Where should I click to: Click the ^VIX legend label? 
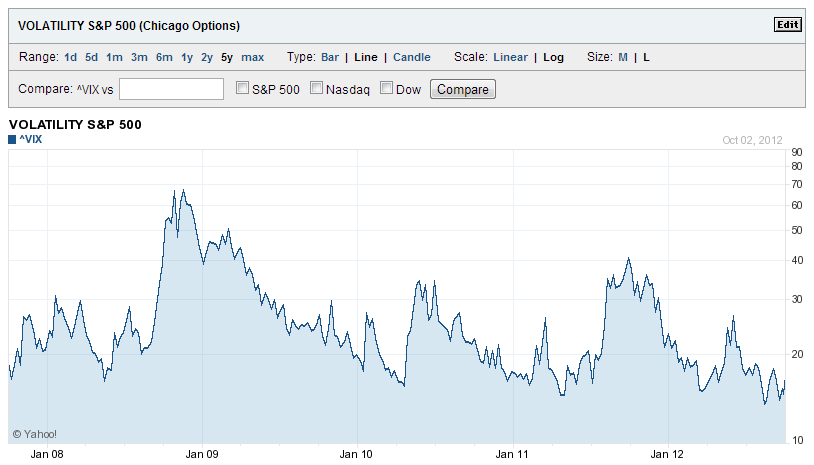tap(31, 139)
